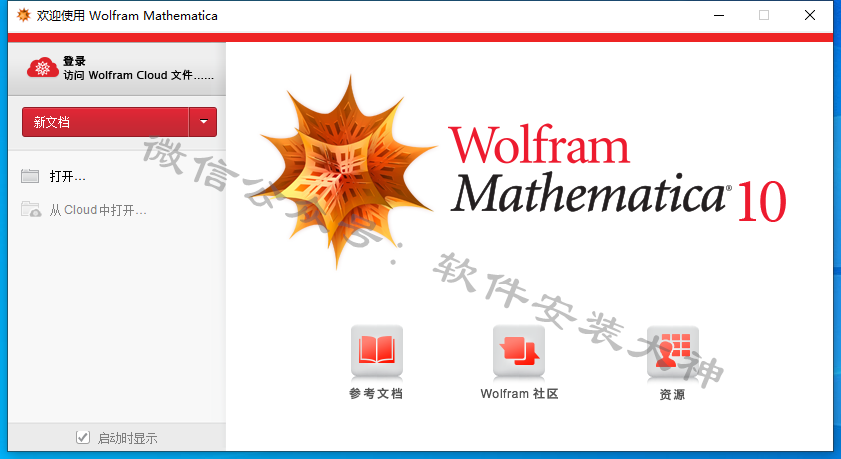Click the Wolfram Cloud sign-in icon

pos(43,68)
